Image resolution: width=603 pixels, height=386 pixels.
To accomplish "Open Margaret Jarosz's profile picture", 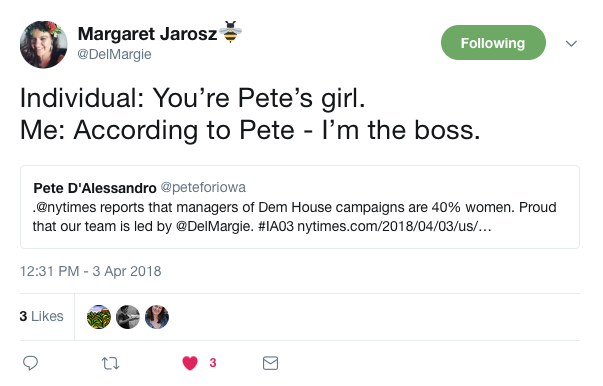I will [x=43, y=45].
